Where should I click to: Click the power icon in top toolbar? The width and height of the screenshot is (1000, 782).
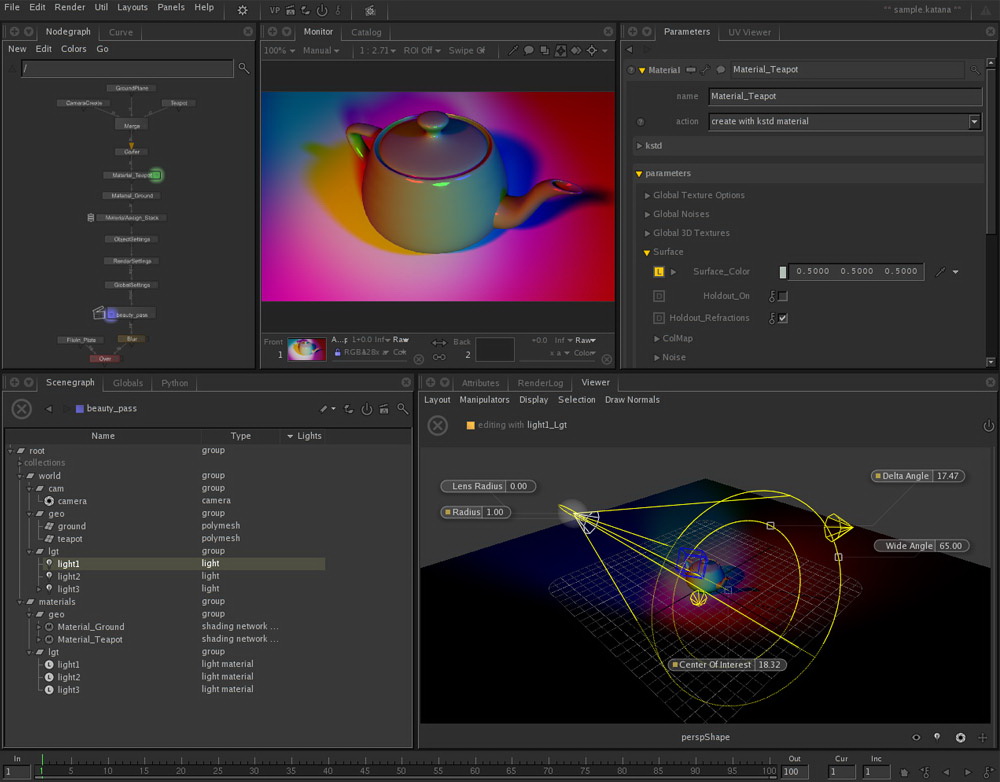click(x=321, y=10)
